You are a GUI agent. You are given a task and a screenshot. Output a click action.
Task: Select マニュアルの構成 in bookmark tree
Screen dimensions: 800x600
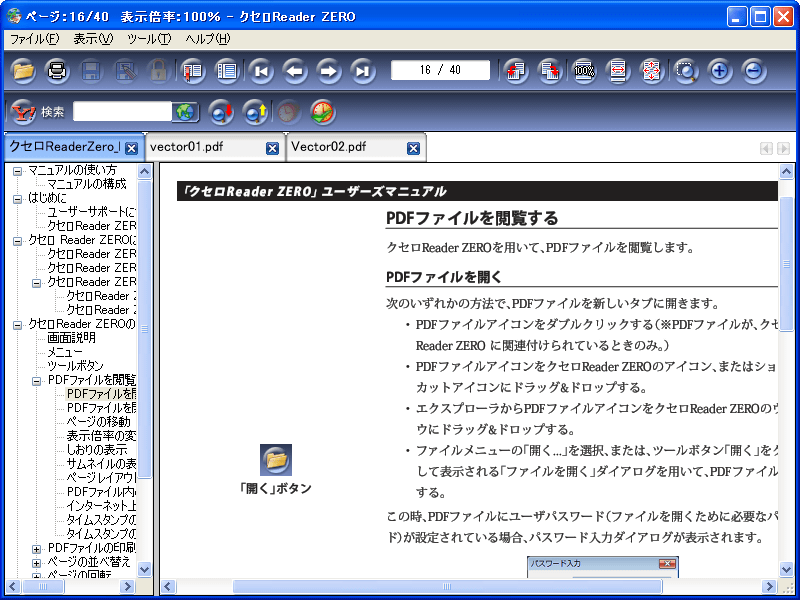click(x=87, y=184)
